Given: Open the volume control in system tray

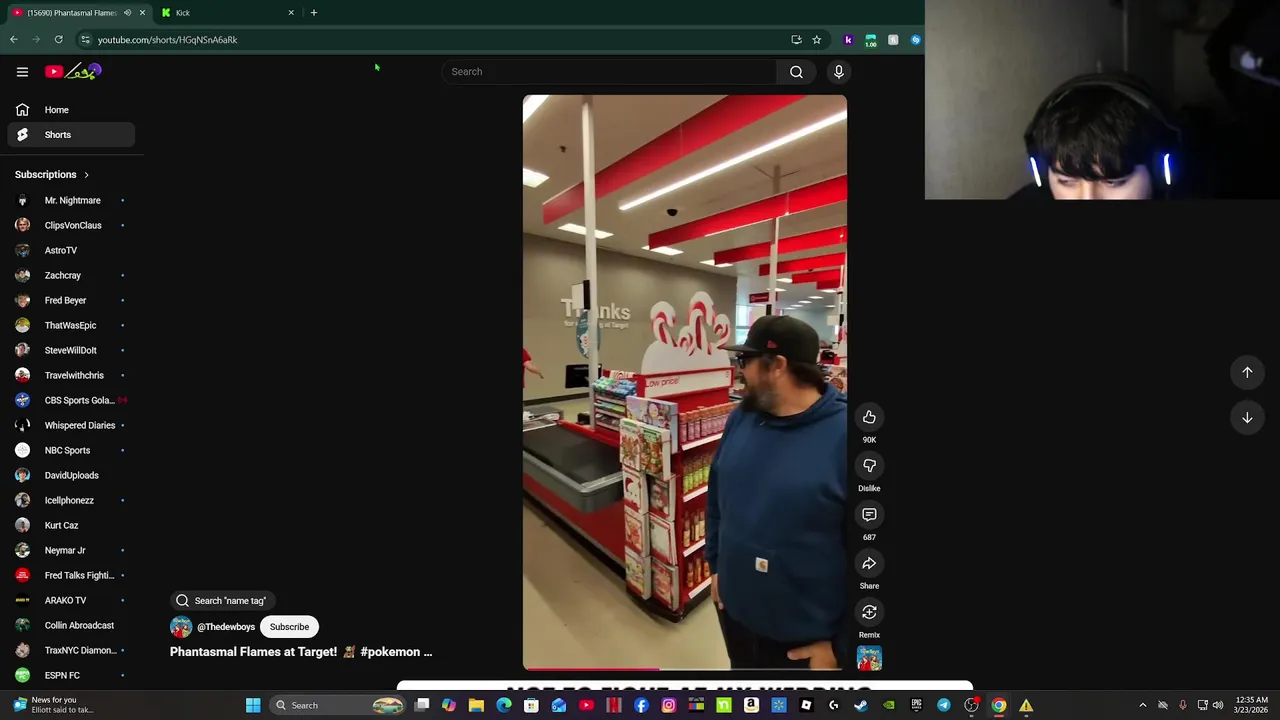Looking at the screenshot, I should [1218, 705].
